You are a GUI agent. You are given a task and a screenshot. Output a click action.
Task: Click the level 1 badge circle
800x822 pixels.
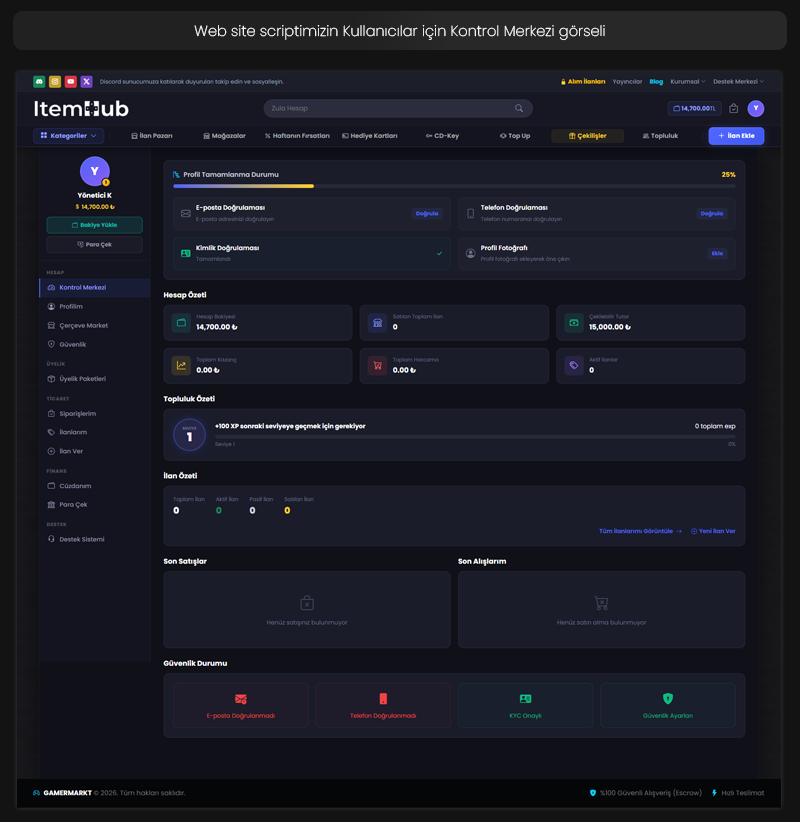pos(189,435)
